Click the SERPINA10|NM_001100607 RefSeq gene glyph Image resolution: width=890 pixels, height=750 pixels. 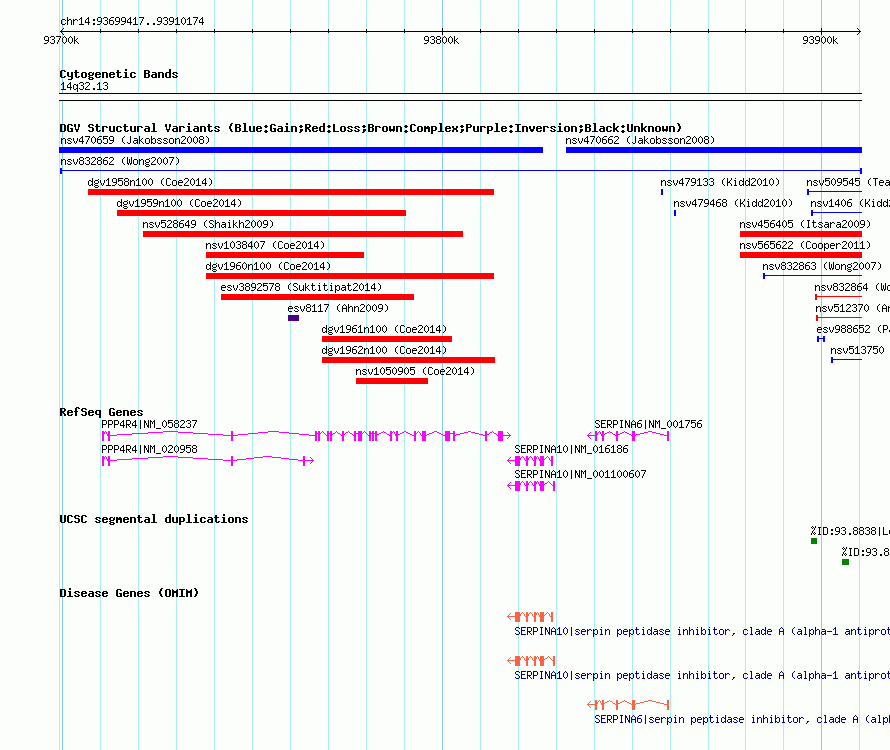coord(531,485)
